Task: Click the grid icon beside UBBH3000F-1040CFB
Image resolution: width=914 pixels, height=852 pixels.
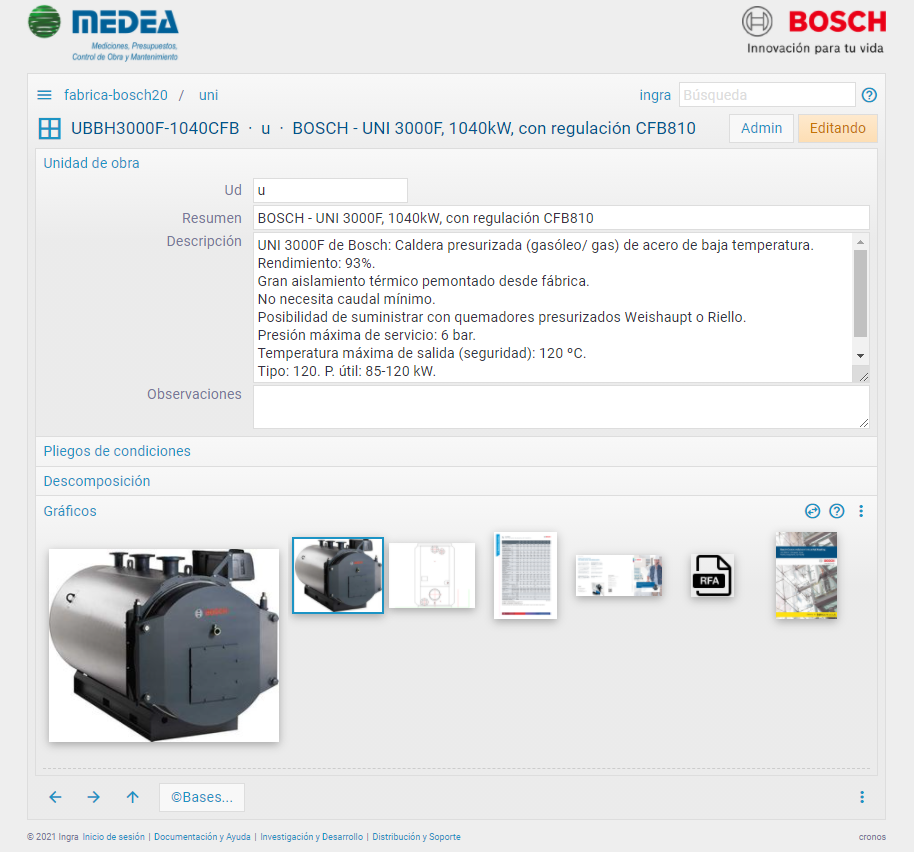Action: pos(49,128)
